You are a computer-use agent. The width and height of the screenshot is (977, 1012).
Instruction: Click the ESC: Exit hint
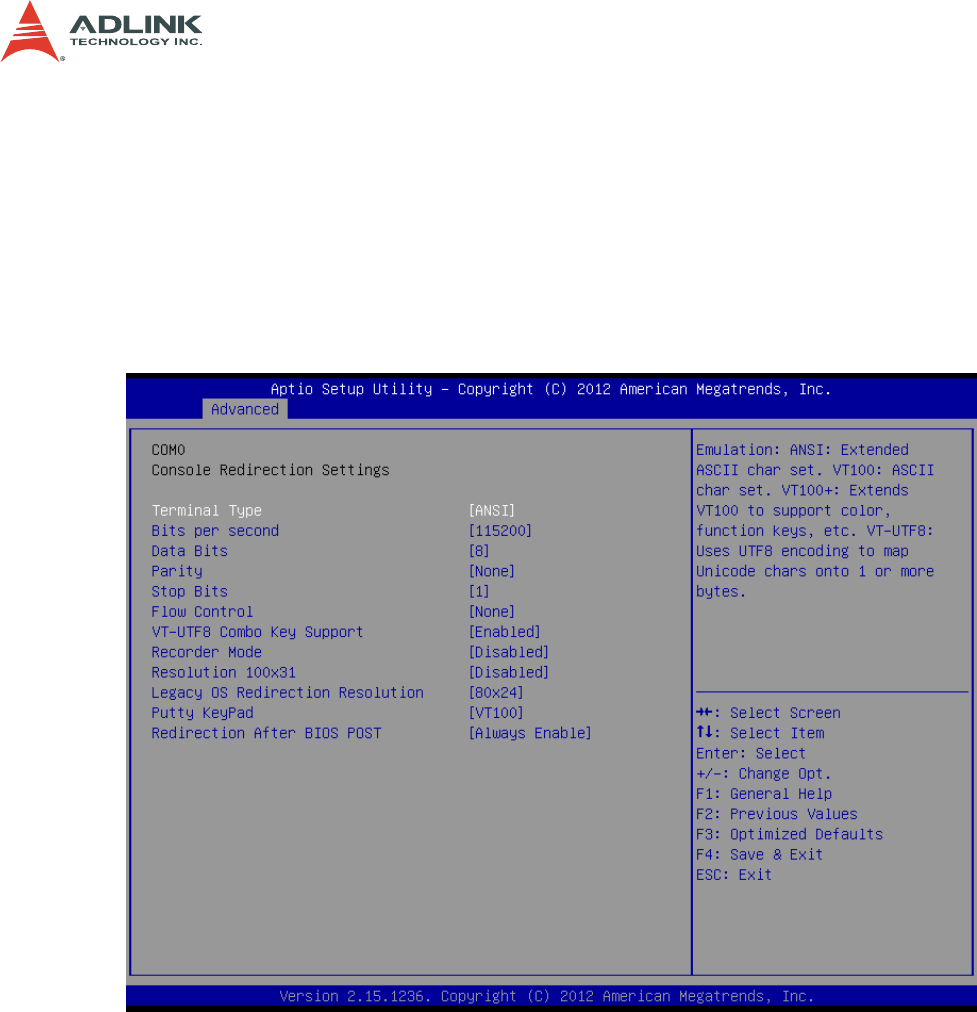734,875
